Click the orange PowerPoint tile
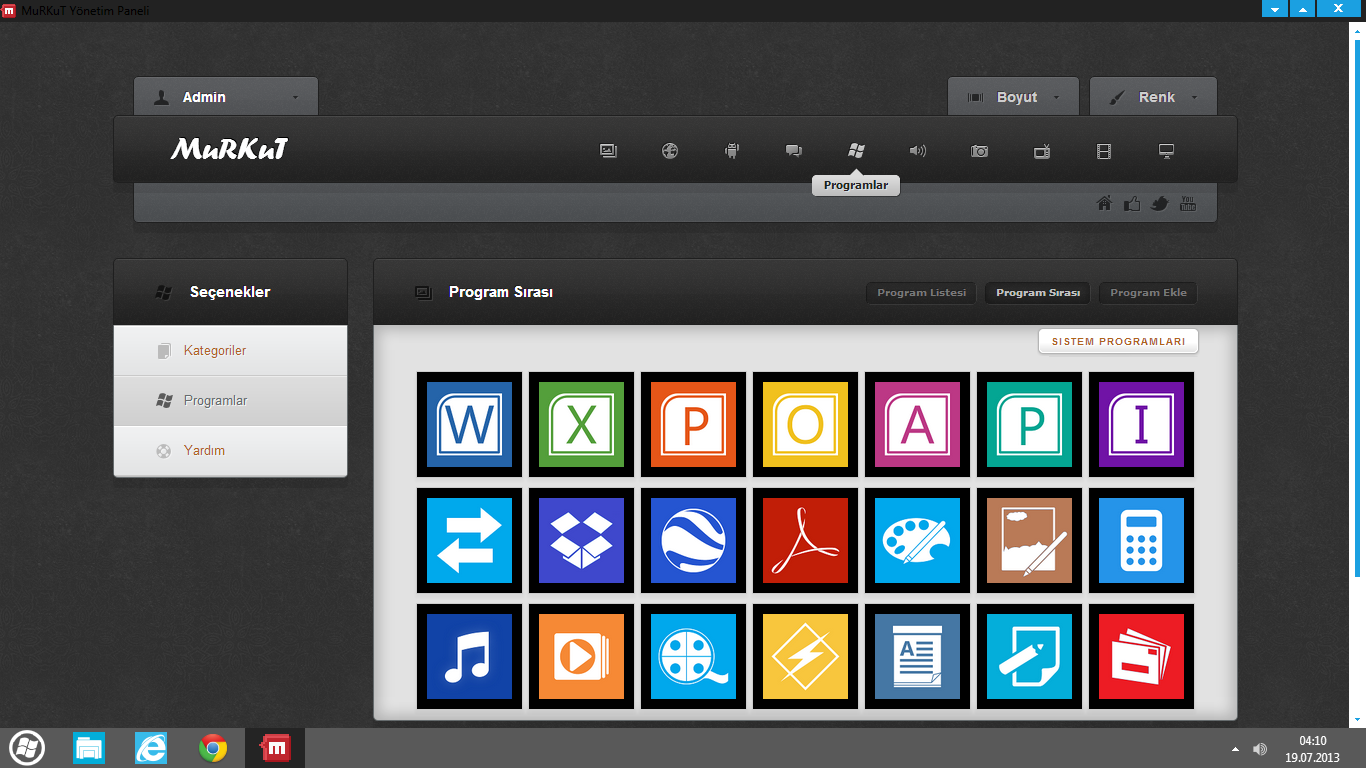 (693, 425)
